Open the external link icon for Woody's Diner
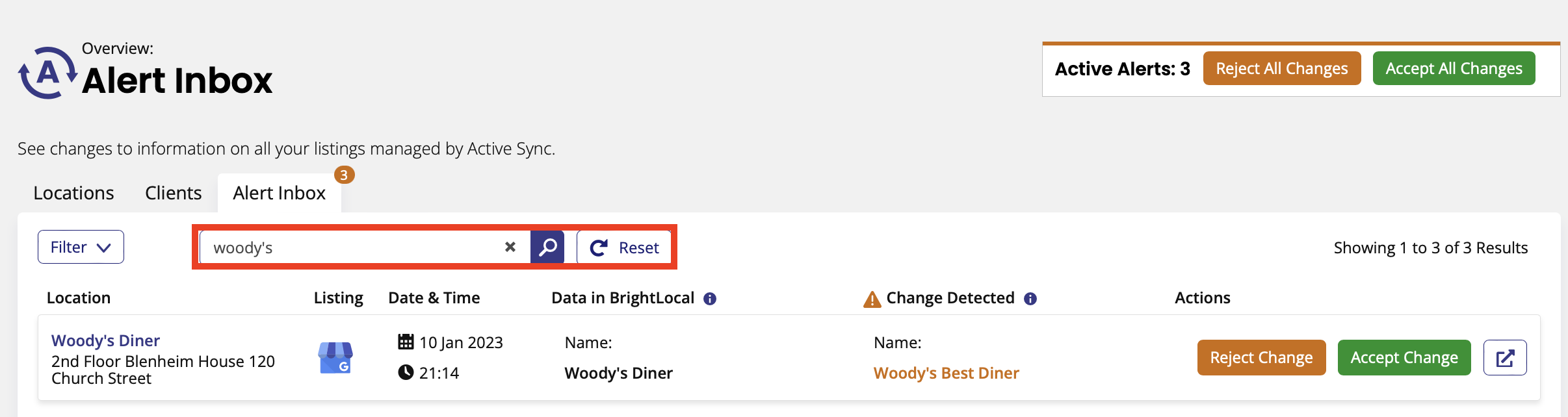The height and width of the screenshot is (417, 1568). click(x=1505, y=358)
